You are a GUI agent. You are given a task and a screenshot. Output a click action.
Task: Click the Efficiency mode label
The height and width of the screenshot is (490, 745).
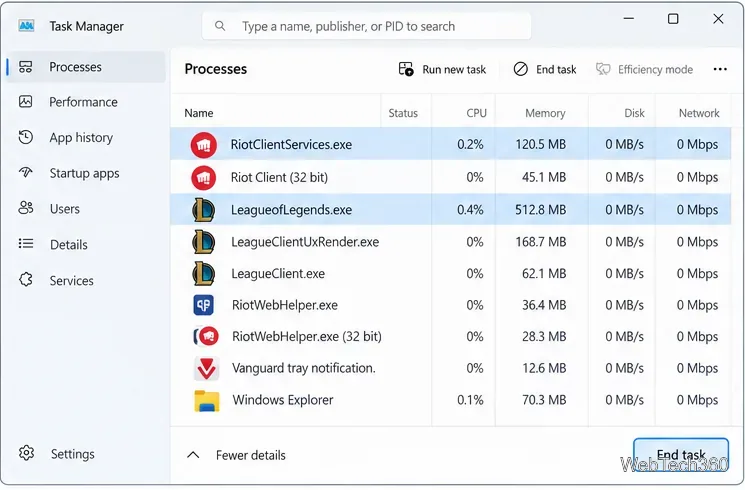tap(655, 70)
